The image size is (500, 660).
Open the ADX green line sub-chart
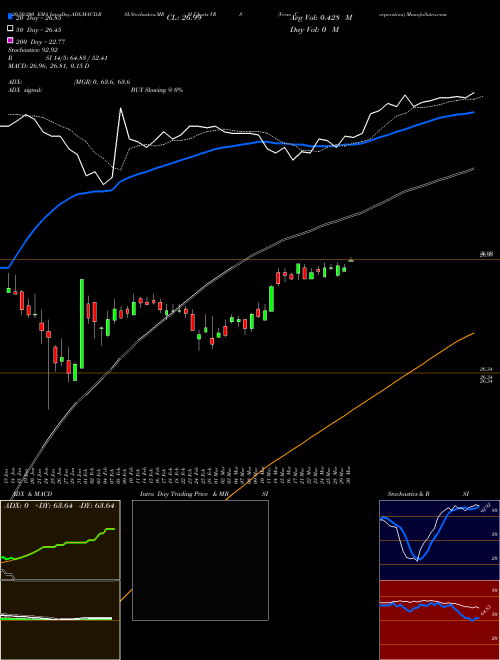click(60, 540)
